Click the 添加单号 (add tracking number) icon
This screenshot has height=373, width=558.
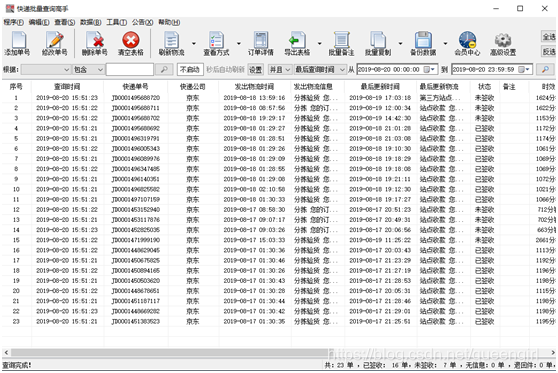[18, 40]
